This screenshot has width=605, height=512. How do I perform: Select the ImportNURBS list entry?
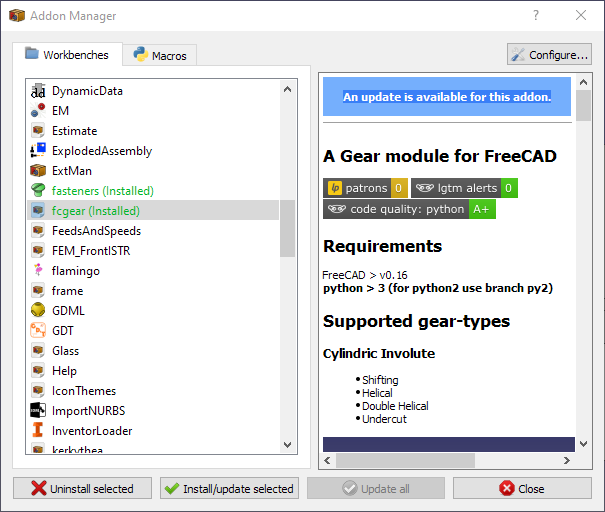click(153, 411)
